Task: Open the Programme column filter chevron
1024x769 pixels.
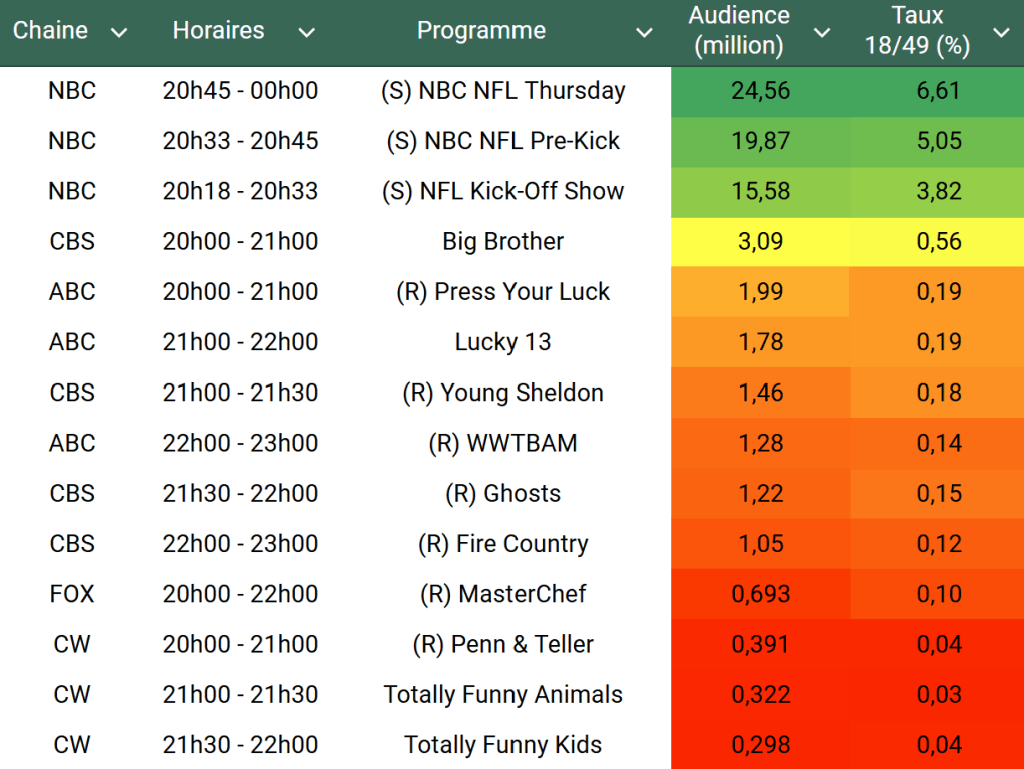Action: click(645, 33)
